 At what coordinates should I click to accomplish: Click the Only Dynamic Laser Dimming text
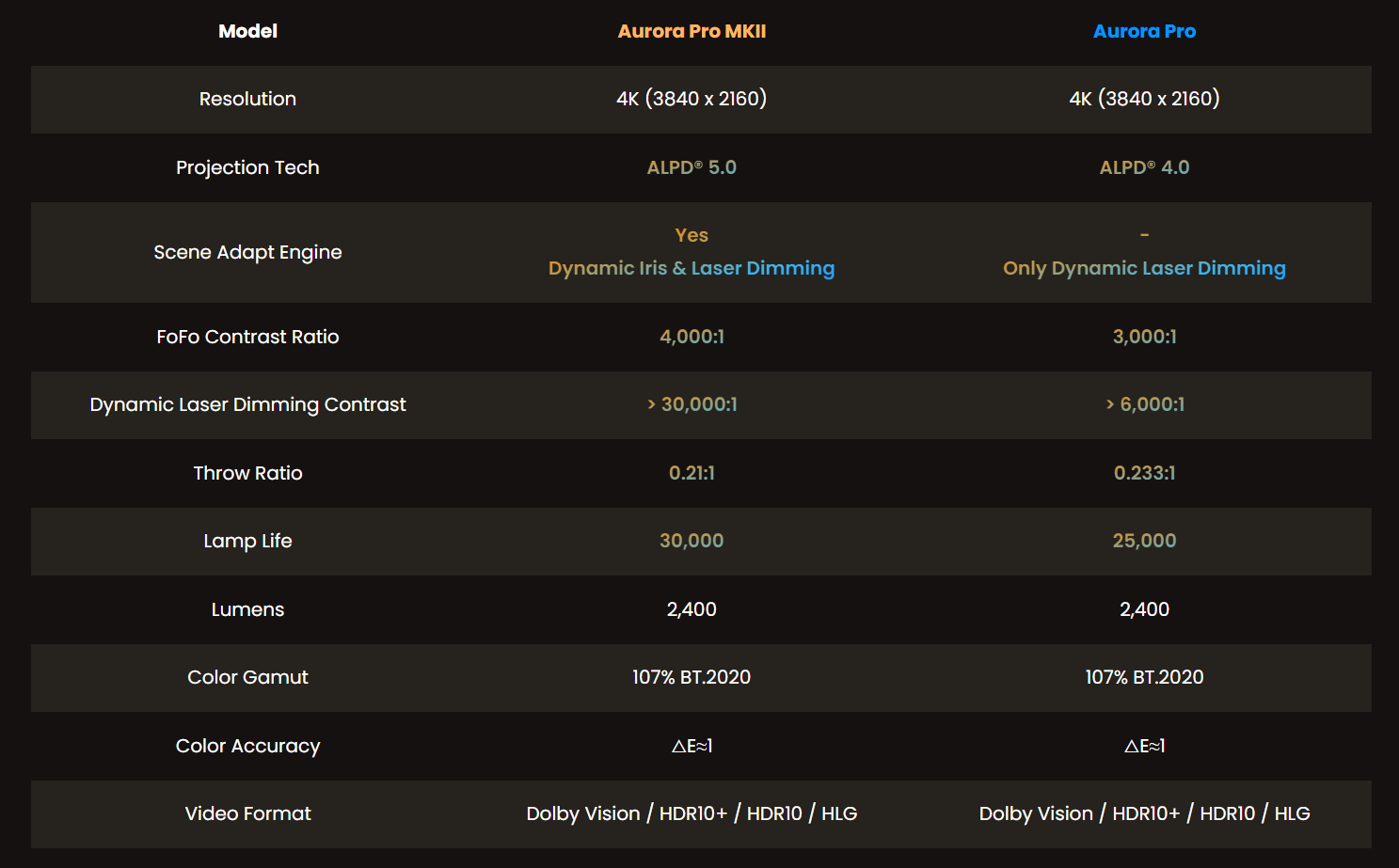click(1144, 268)
